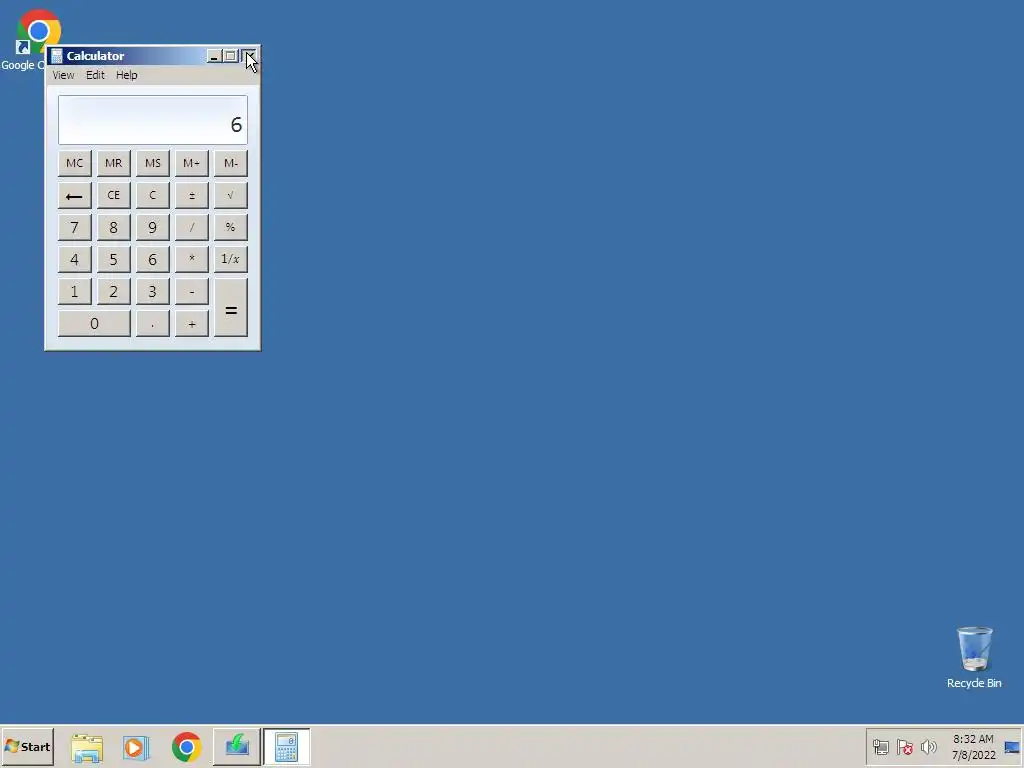Click the square root key
The height and width of the screenshot is (768, 1024).
point(231,195)
